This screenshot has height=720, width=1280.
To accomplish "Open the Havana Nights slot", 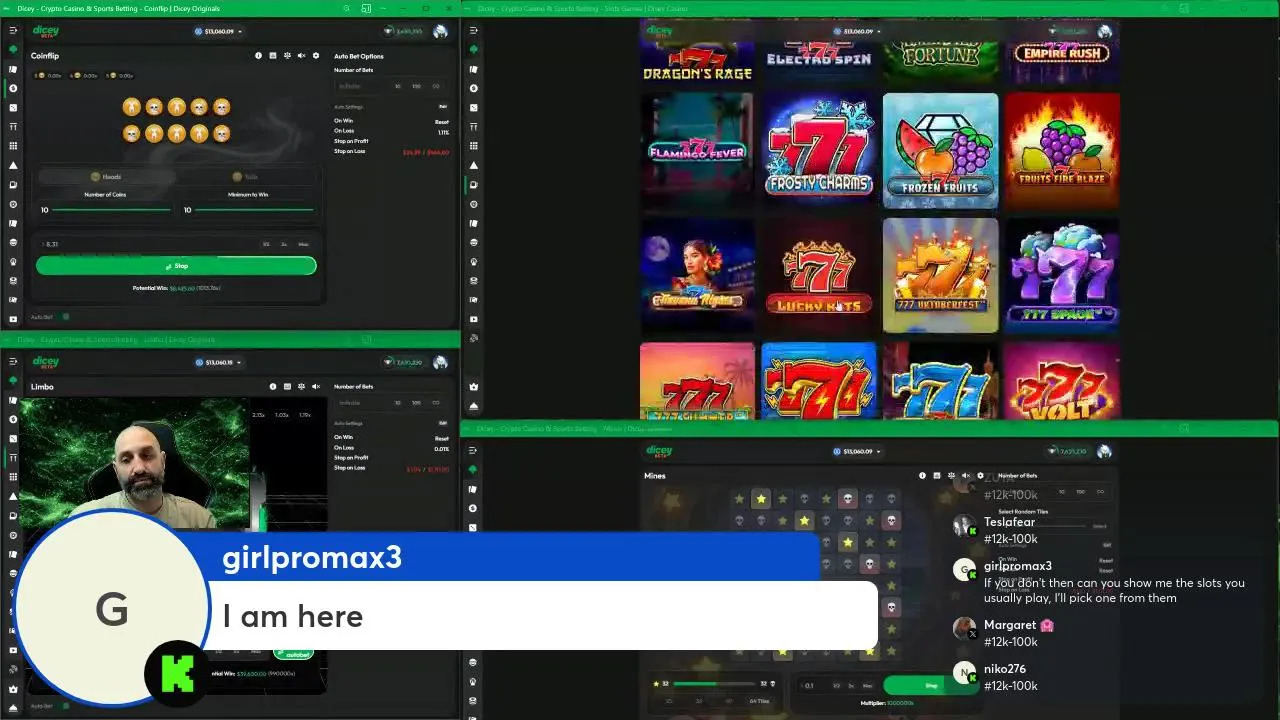I will pyautogui.click(x=697, y=276).
